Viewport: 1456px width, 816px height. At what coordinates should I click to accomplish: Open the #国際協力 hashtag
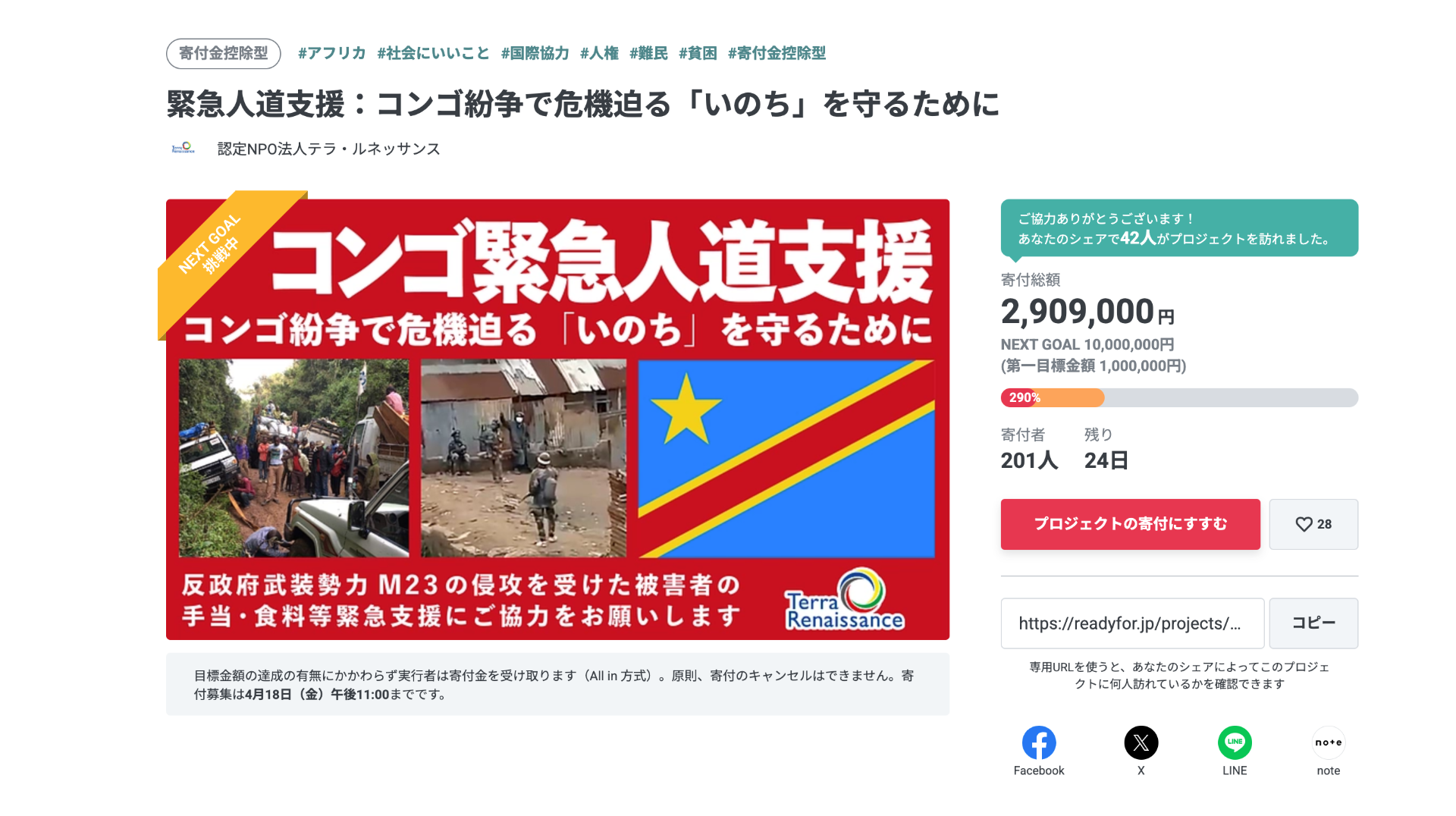point(535,53)
